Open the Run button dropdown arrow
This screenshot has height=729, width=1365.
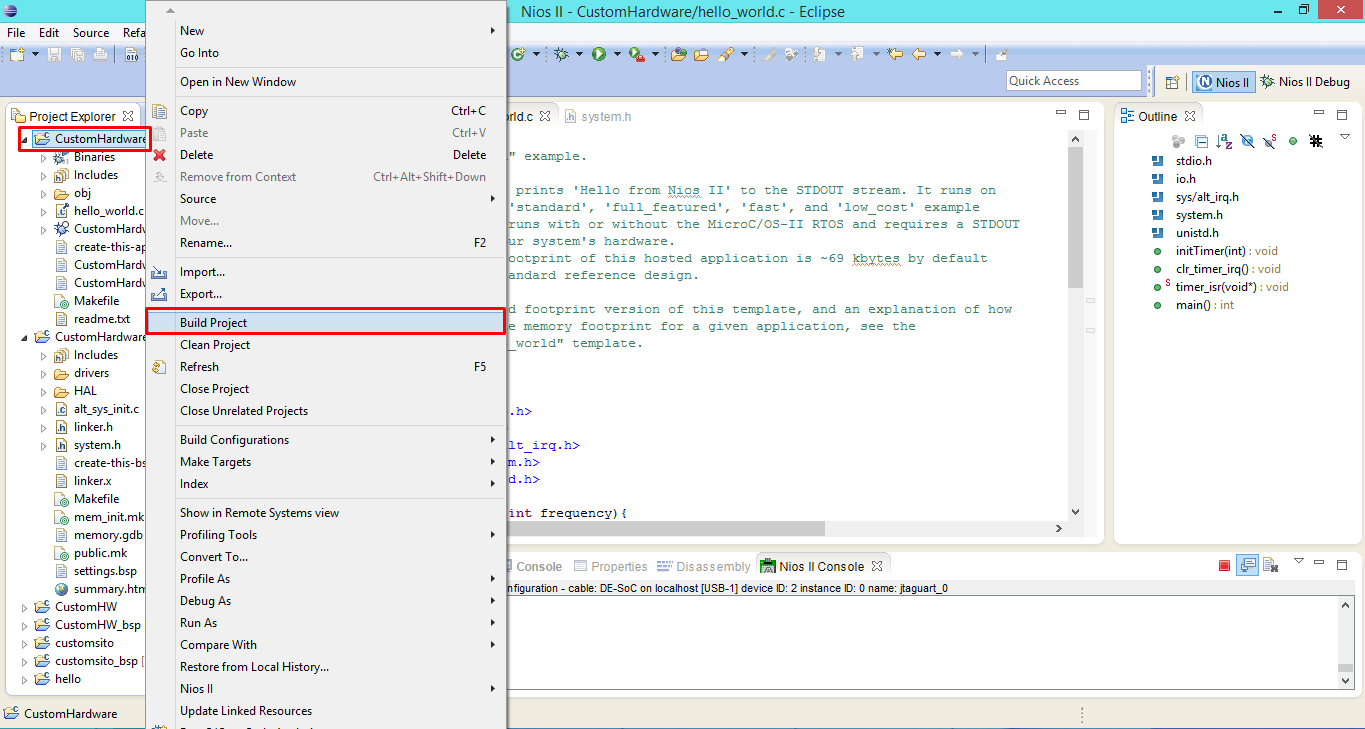616,54
